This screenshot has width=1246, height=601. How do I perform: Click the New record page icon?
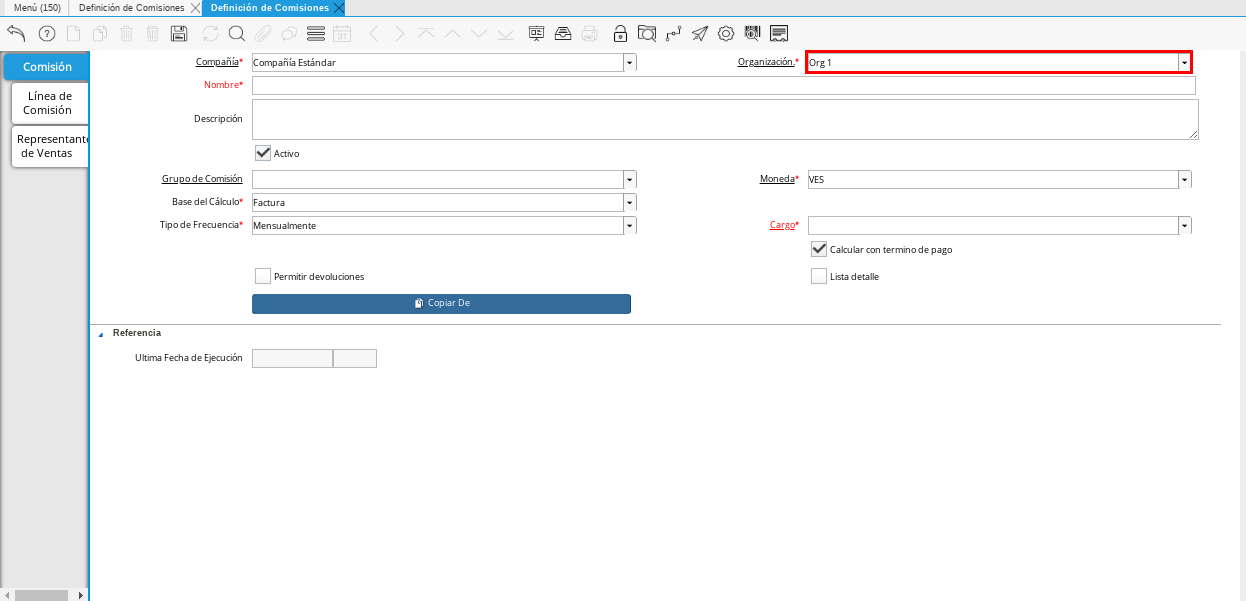(x=73, y=33)
